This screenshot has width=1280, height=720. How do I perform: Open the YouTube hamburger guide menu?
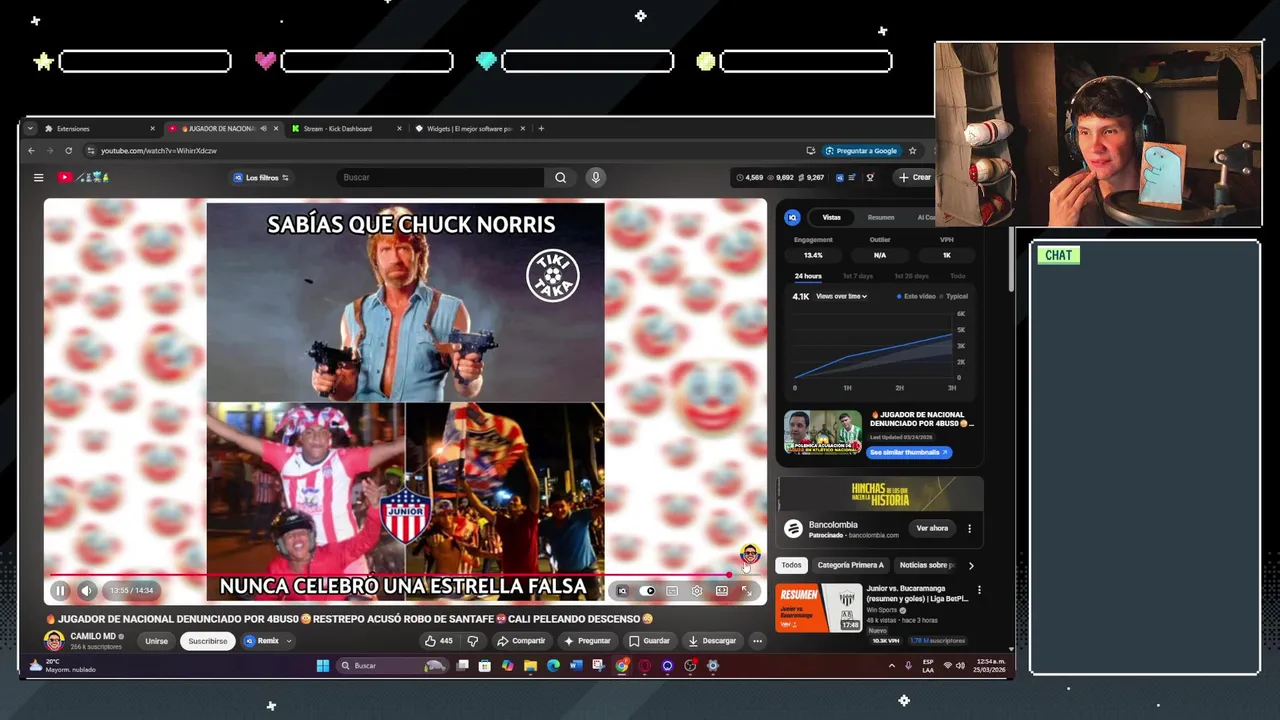(x=38, y=177)
